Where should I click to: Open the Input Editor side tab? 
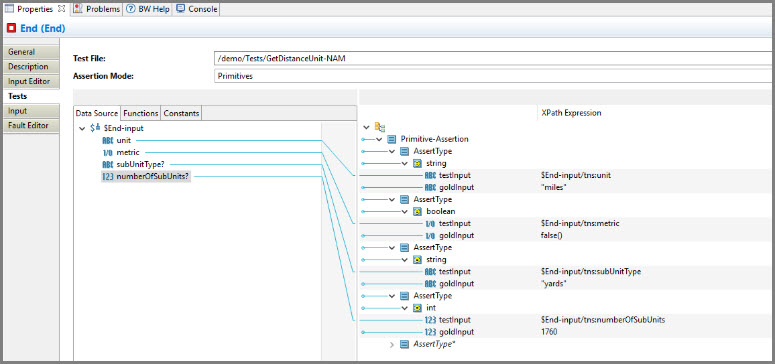32,81
